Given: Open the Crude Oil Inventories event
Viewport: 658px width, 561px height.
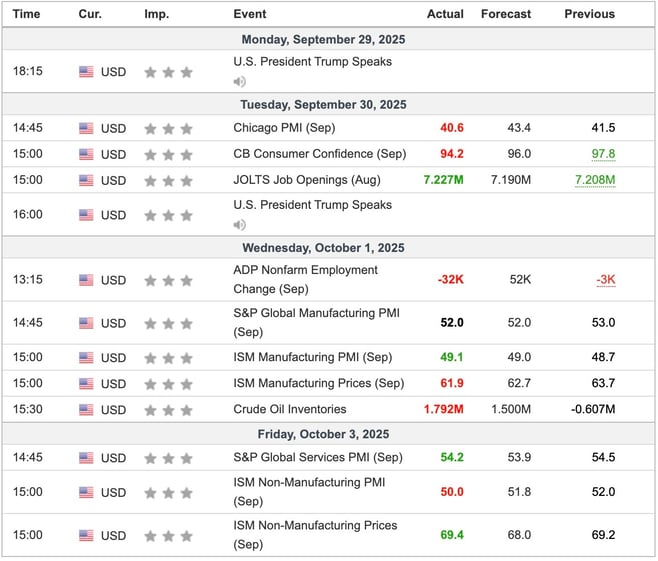Looking at the screenshot, I should [290, 409].
